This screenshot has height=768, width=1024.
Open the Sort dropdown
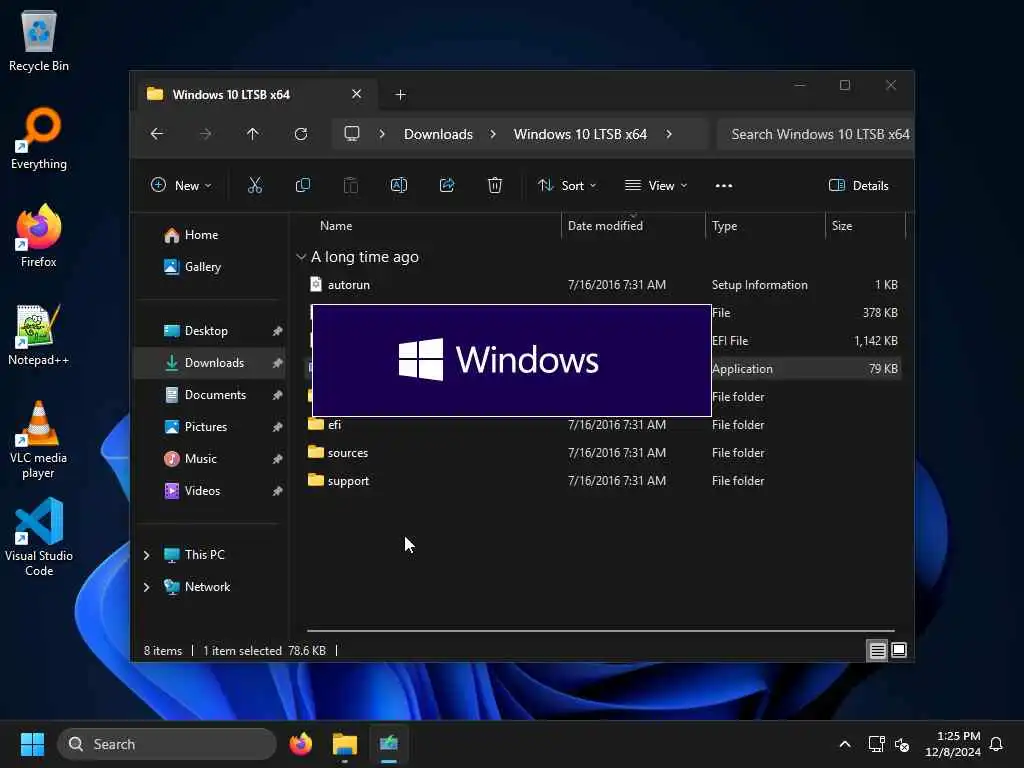567,185
